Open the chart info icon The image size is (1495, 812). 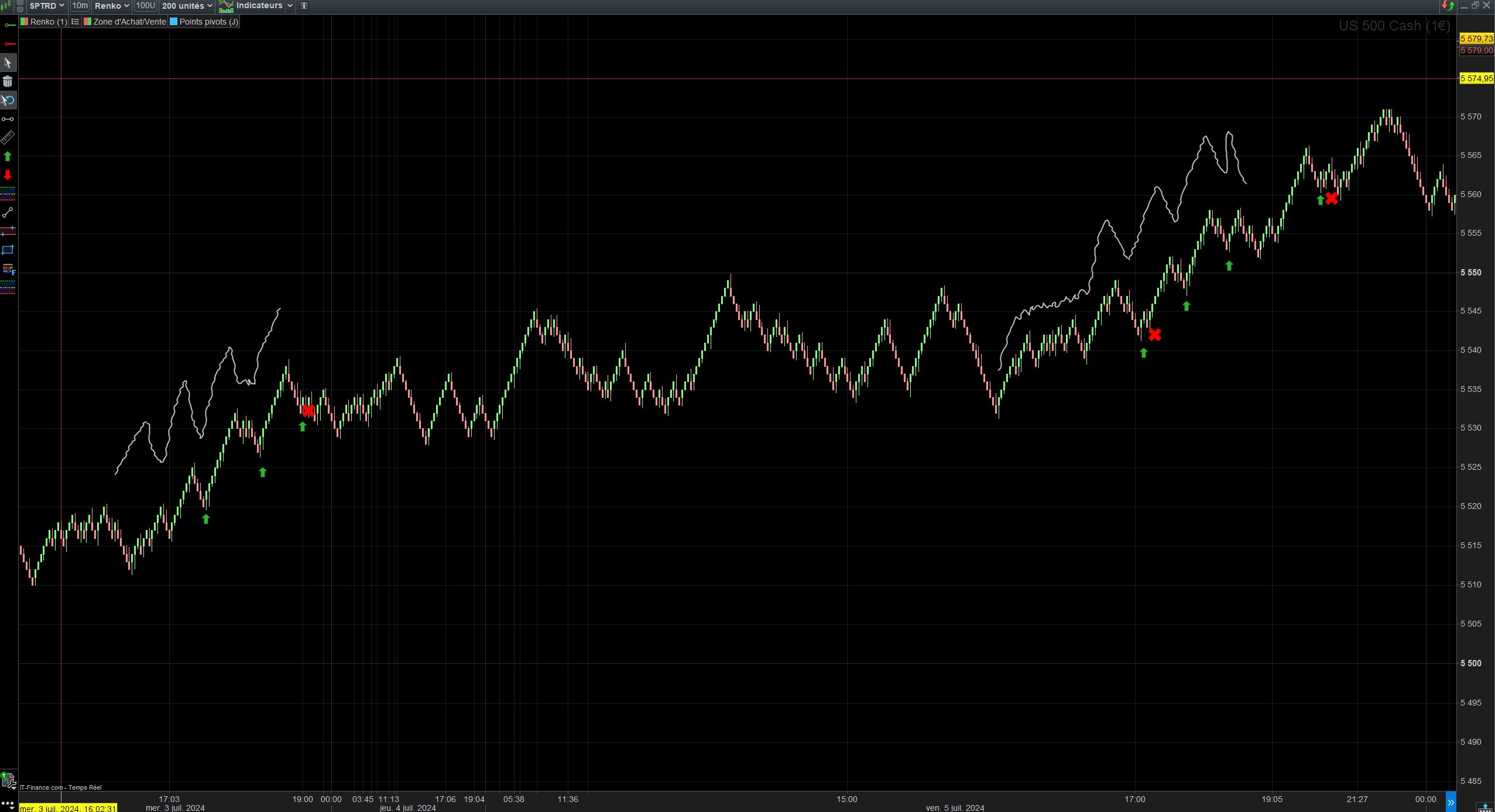[x=304, y=6]
